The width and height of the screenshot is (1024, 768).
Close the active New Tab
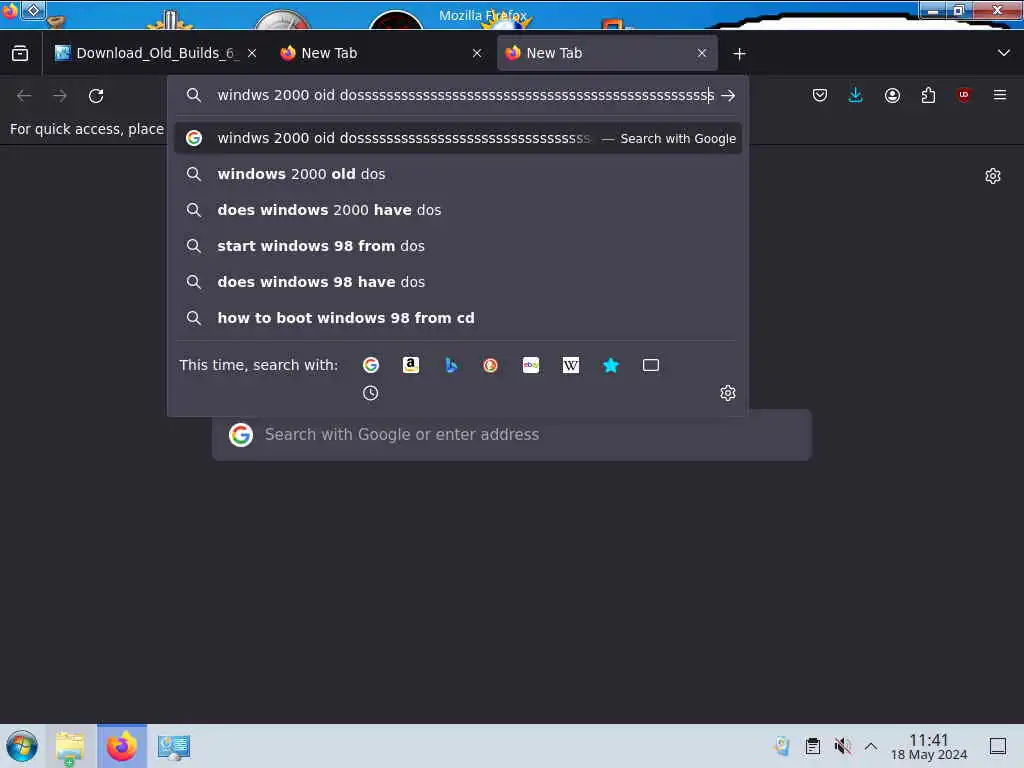pos(702,53)
